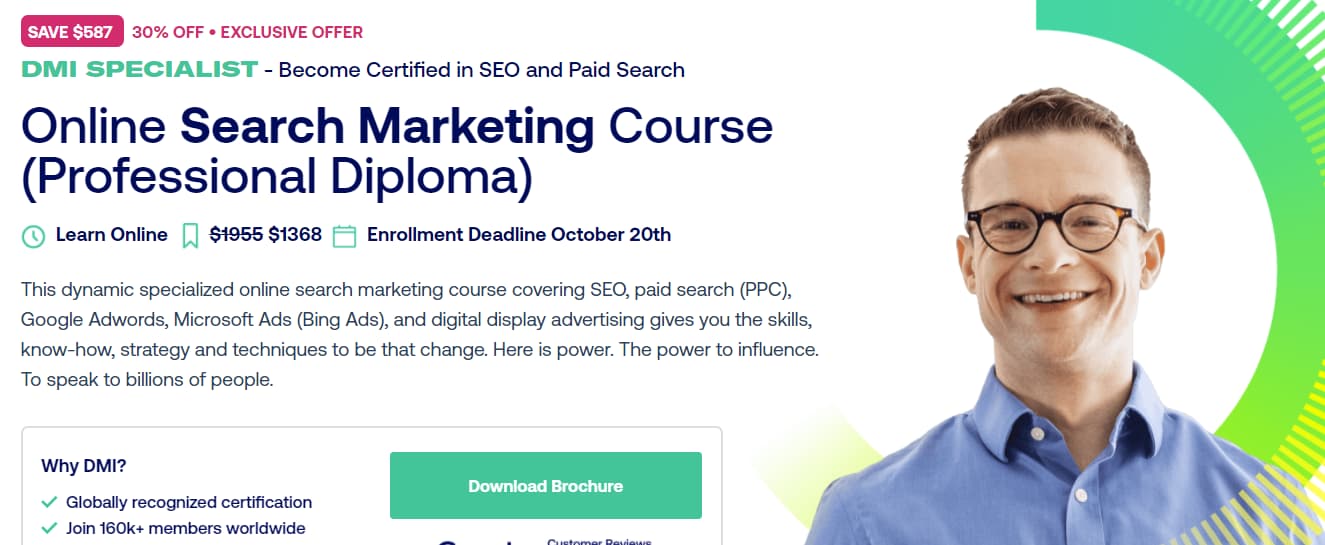Click the checkmark beside Globally recognized certification

[49, 502]
